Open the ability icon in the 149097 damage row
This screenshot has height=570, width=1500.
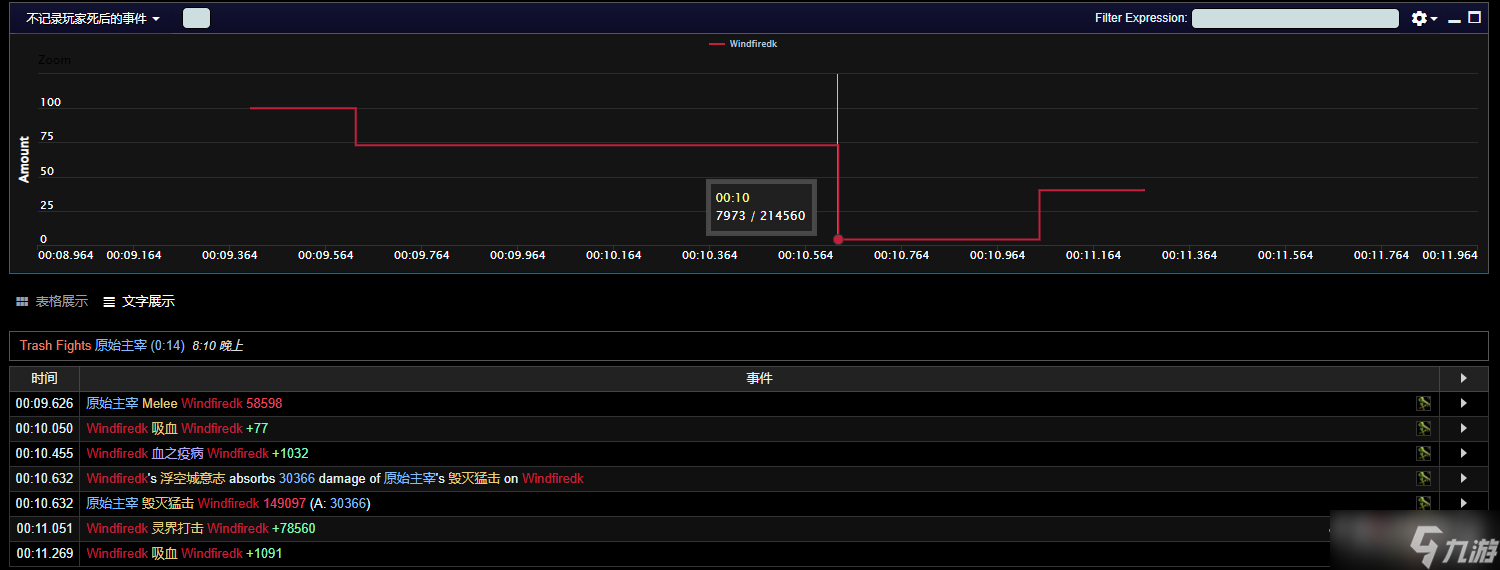[1423, 503]
